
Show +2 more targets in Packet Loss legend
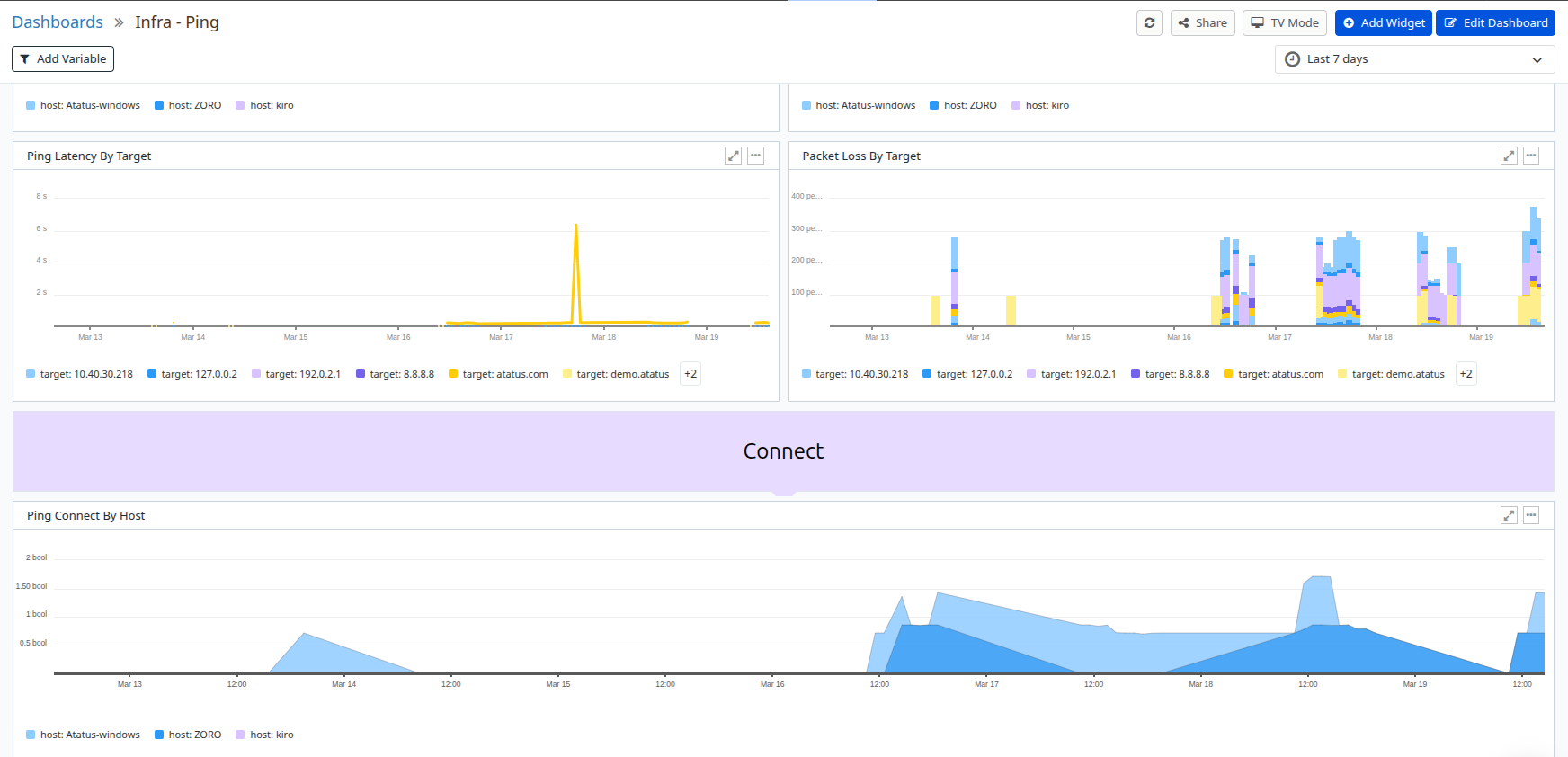click(1466, 374)
